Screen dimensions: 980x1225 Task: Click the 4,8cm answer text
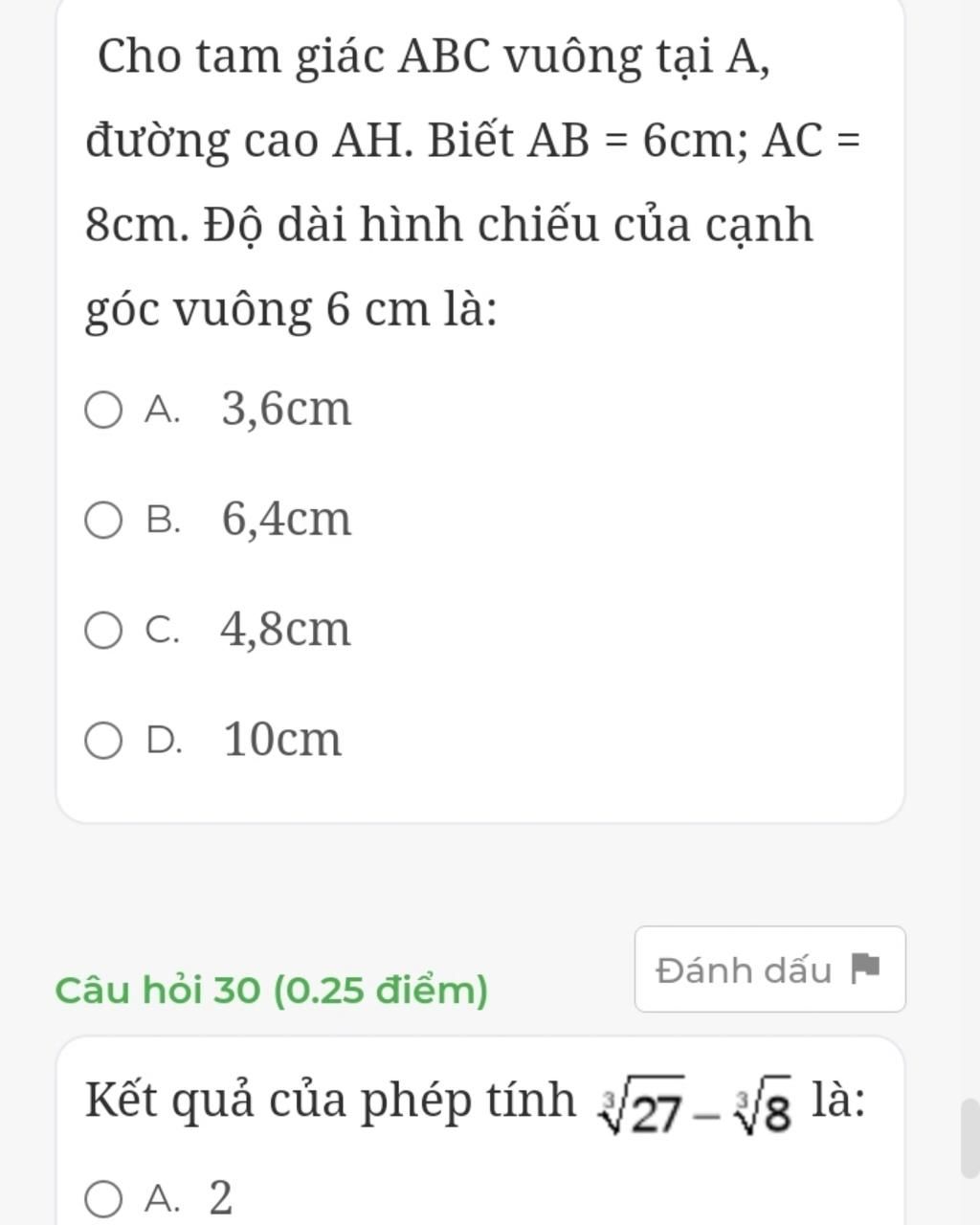pyautogui.click(x=286, y=630)
